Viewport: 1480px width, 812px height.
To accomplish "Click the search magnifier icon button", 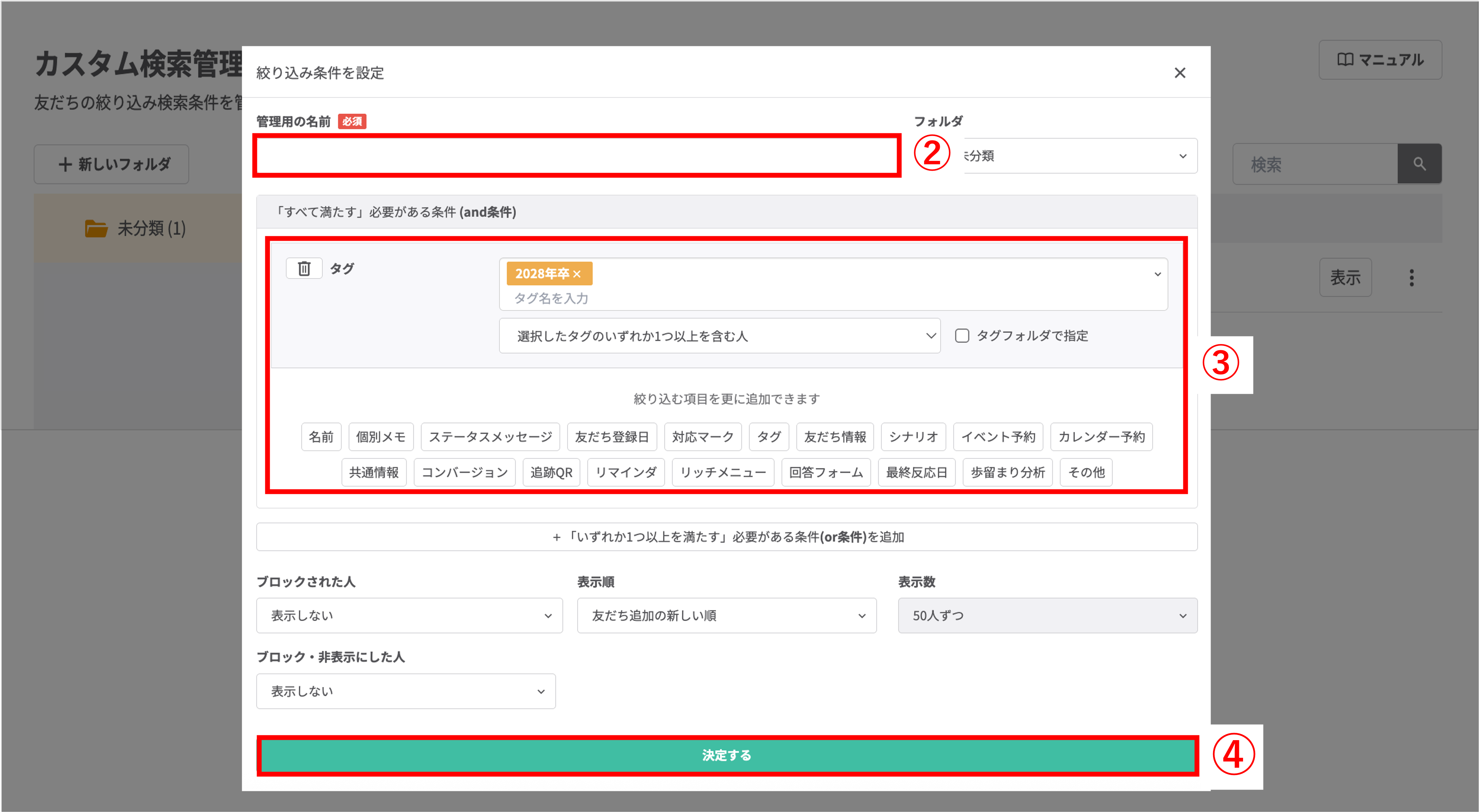I will coord(1419,164).
